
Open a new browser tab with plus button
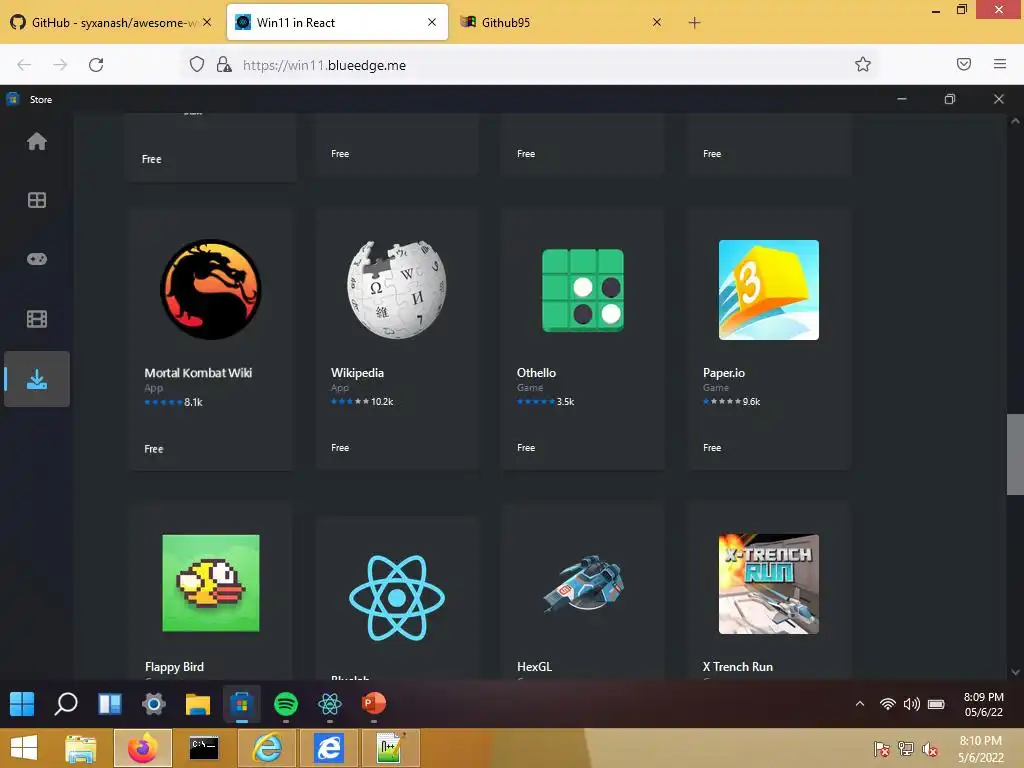click(x=694, y=23)
